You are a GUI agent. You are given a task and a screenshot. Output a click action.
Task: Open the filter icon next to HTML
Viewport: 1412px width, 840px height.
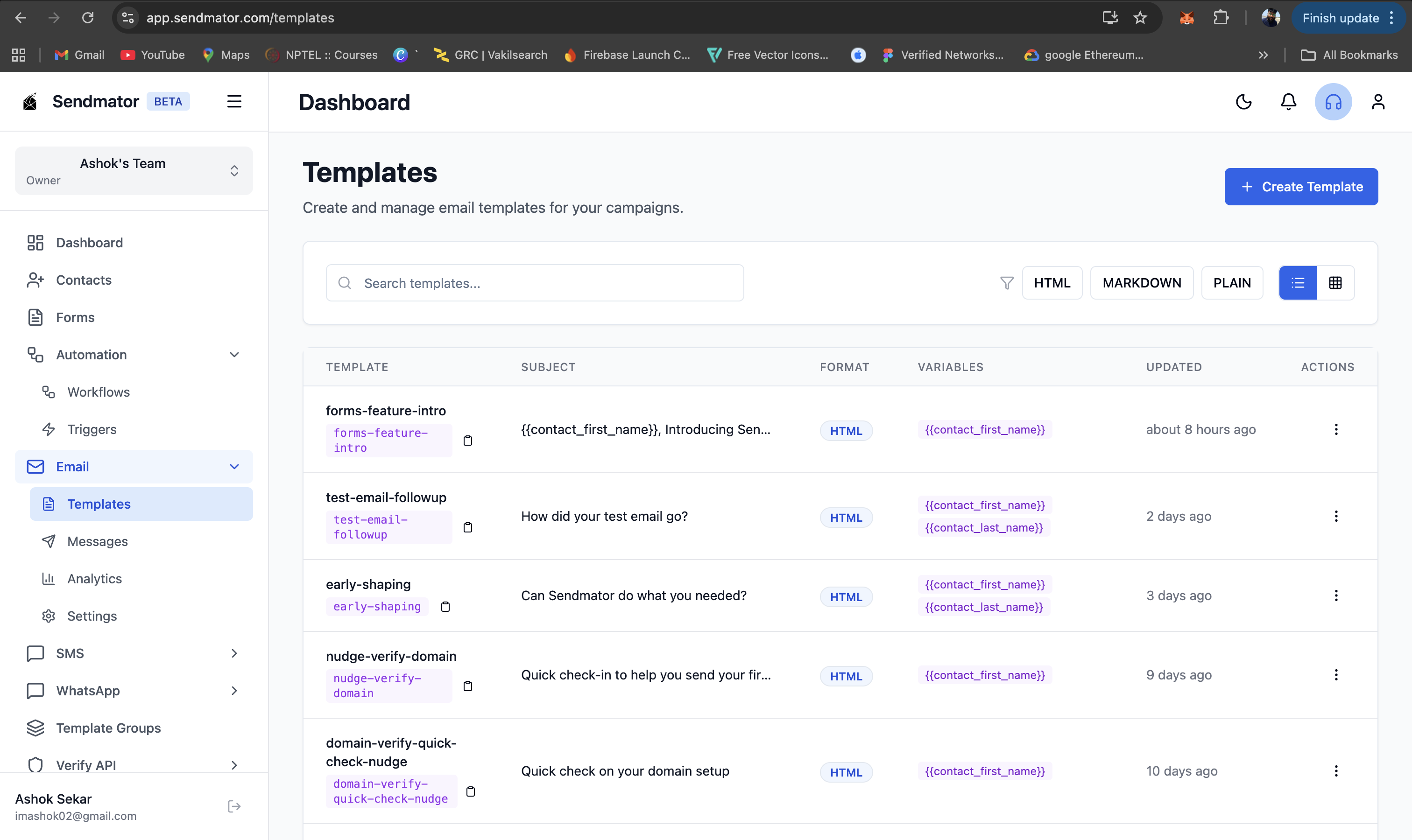coord(1006,282)
